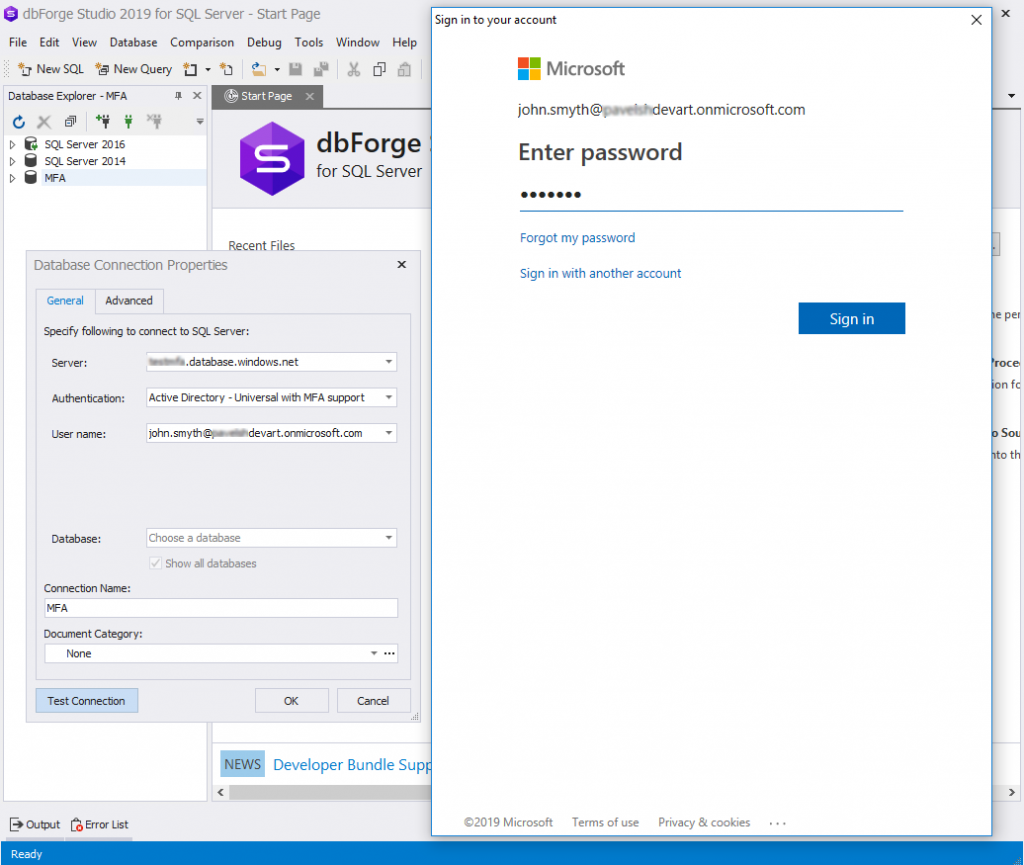1024x865 pixels.
Task: Open a new database connection in Database Explorer
Action: pos(103,122)
